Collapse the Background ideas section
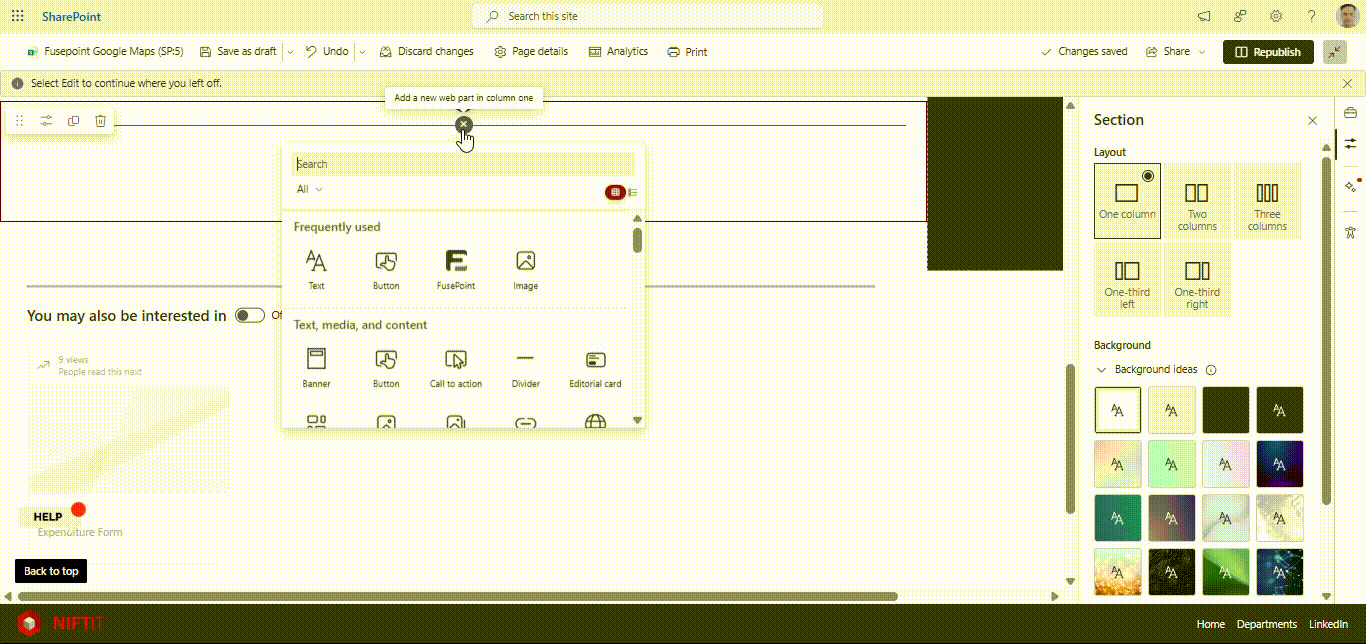 click(x=1102, y=370)
